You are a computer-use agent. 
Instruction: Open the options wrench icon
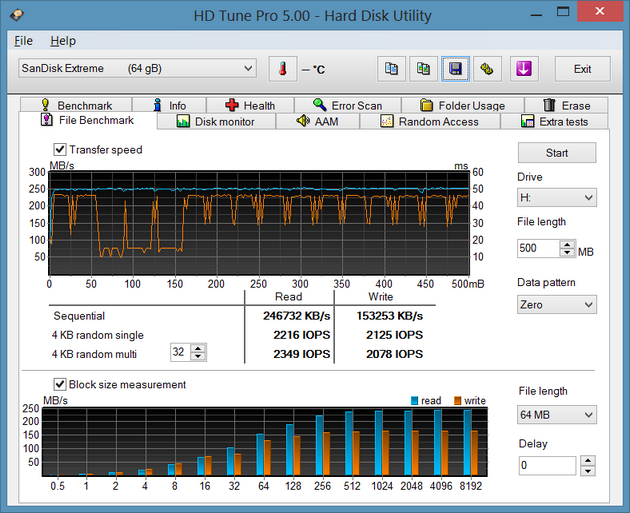click(x=487, y=69)
